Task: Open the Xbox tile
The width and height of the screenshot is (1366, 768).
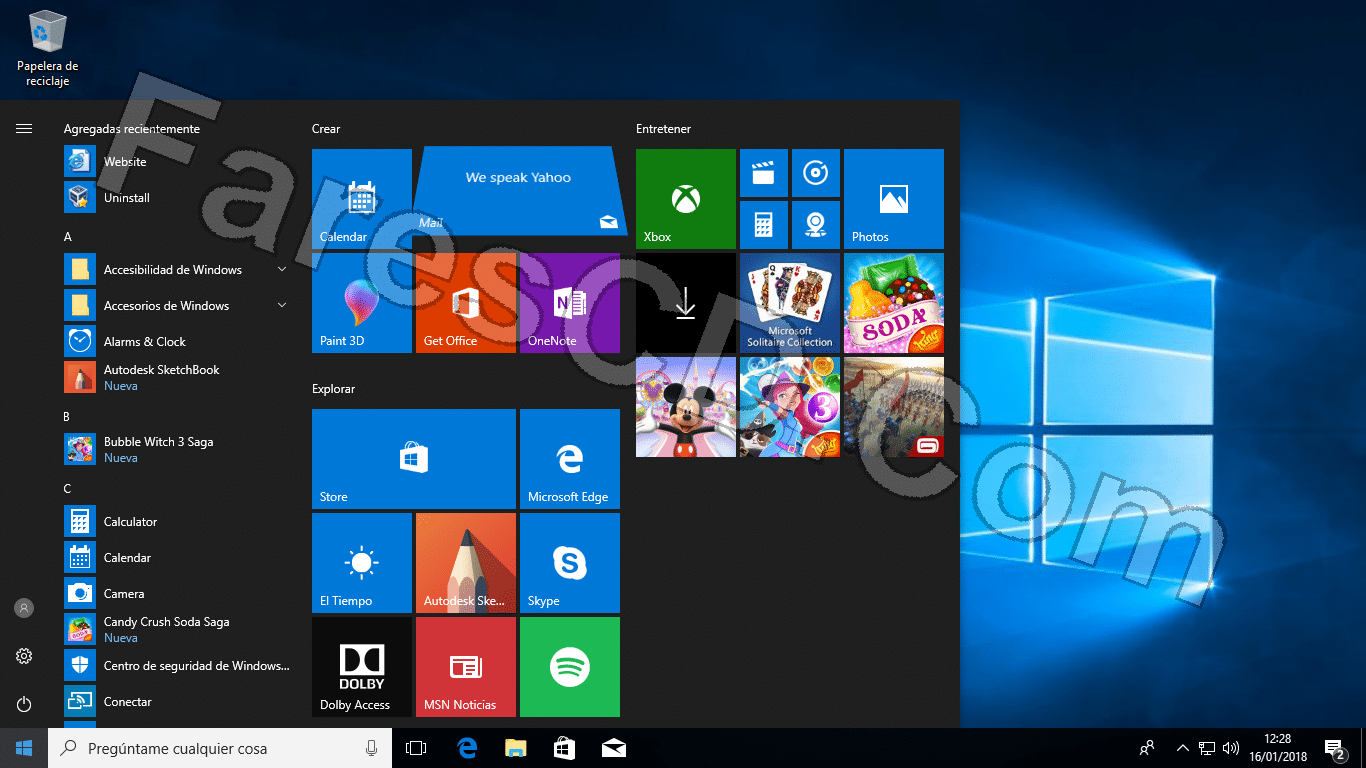Action: 685,199
